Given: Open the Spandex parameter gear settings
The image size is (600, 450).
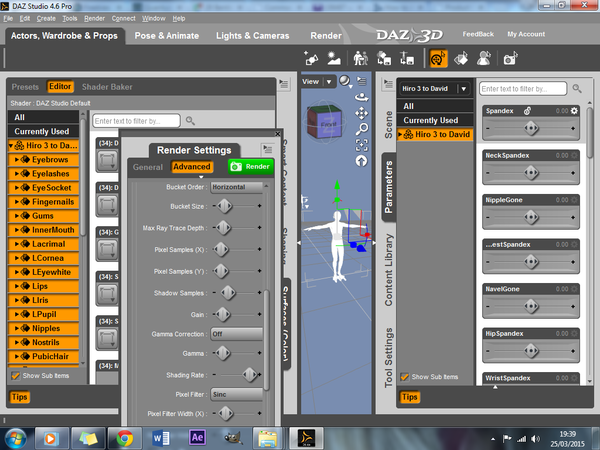Looking at the screenshot, I should tap(574, 111).
